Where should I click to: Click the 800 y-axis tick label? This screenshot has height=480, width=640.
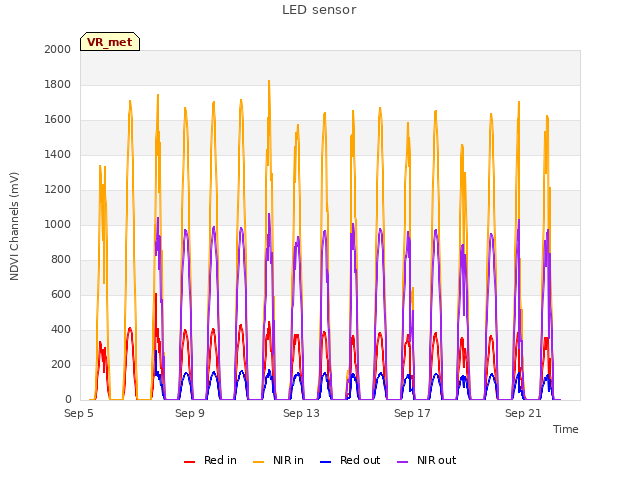(61, 260)
